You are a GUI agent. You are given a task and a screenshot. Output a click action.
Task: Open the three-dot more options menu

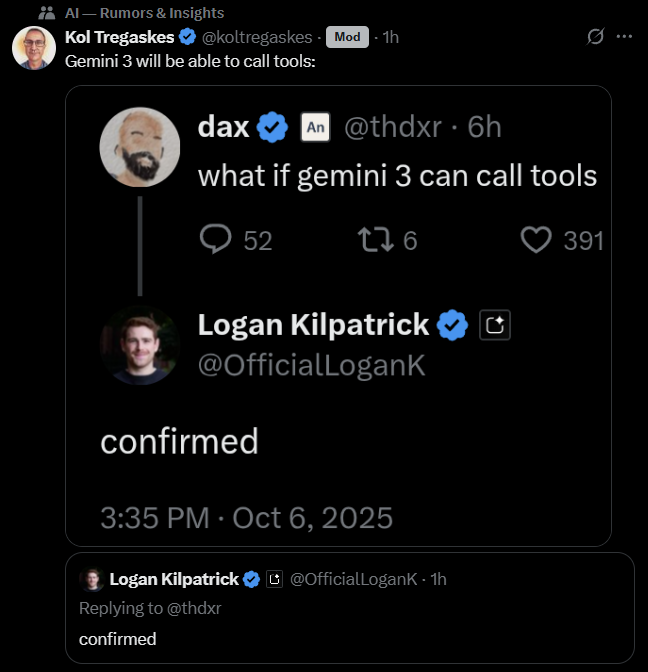625,37
